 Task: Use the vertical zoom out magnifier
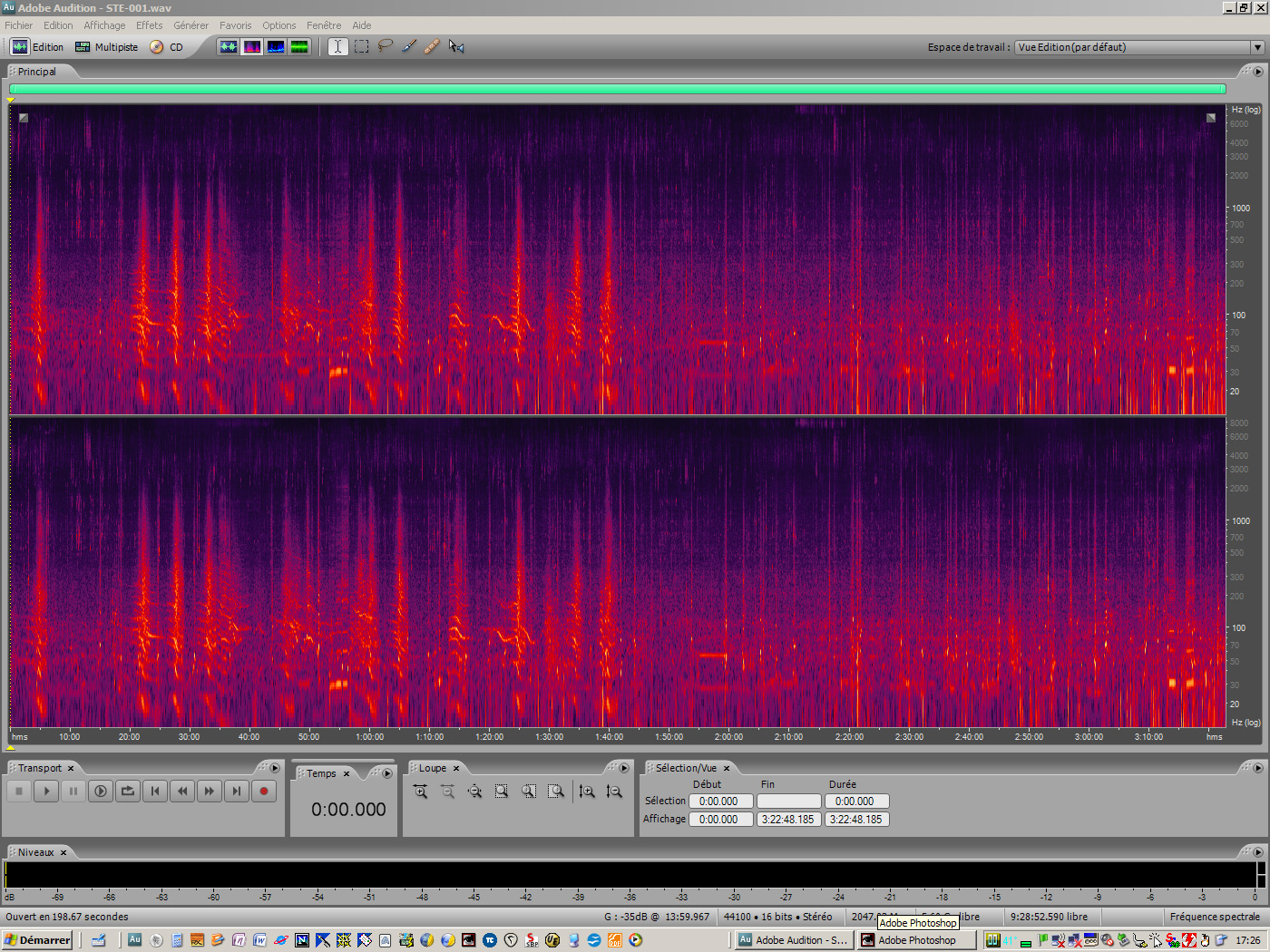[614, 791]
